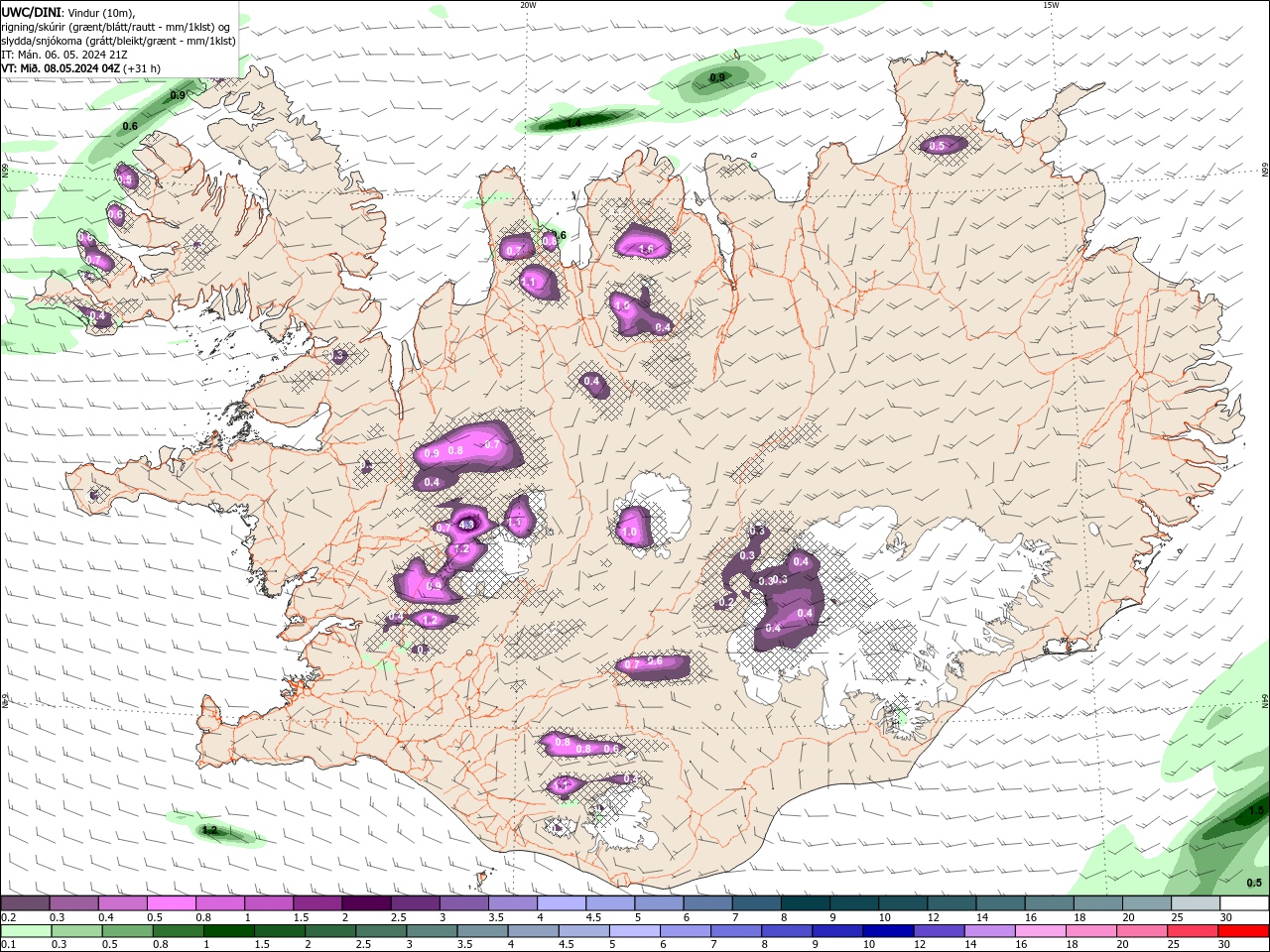This screenshot has height=952, width=1270.
Task: Pick the pink top-row legend swatch between 0.5 and 0.8
Action: (x=171, y=903)
